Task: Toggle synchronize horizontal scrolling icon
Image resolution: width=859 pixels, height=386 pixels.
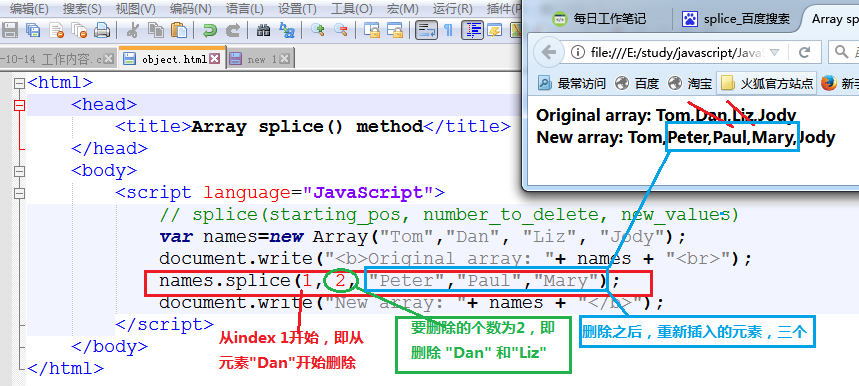Action: pyautogui.click(x=395, y=30)
